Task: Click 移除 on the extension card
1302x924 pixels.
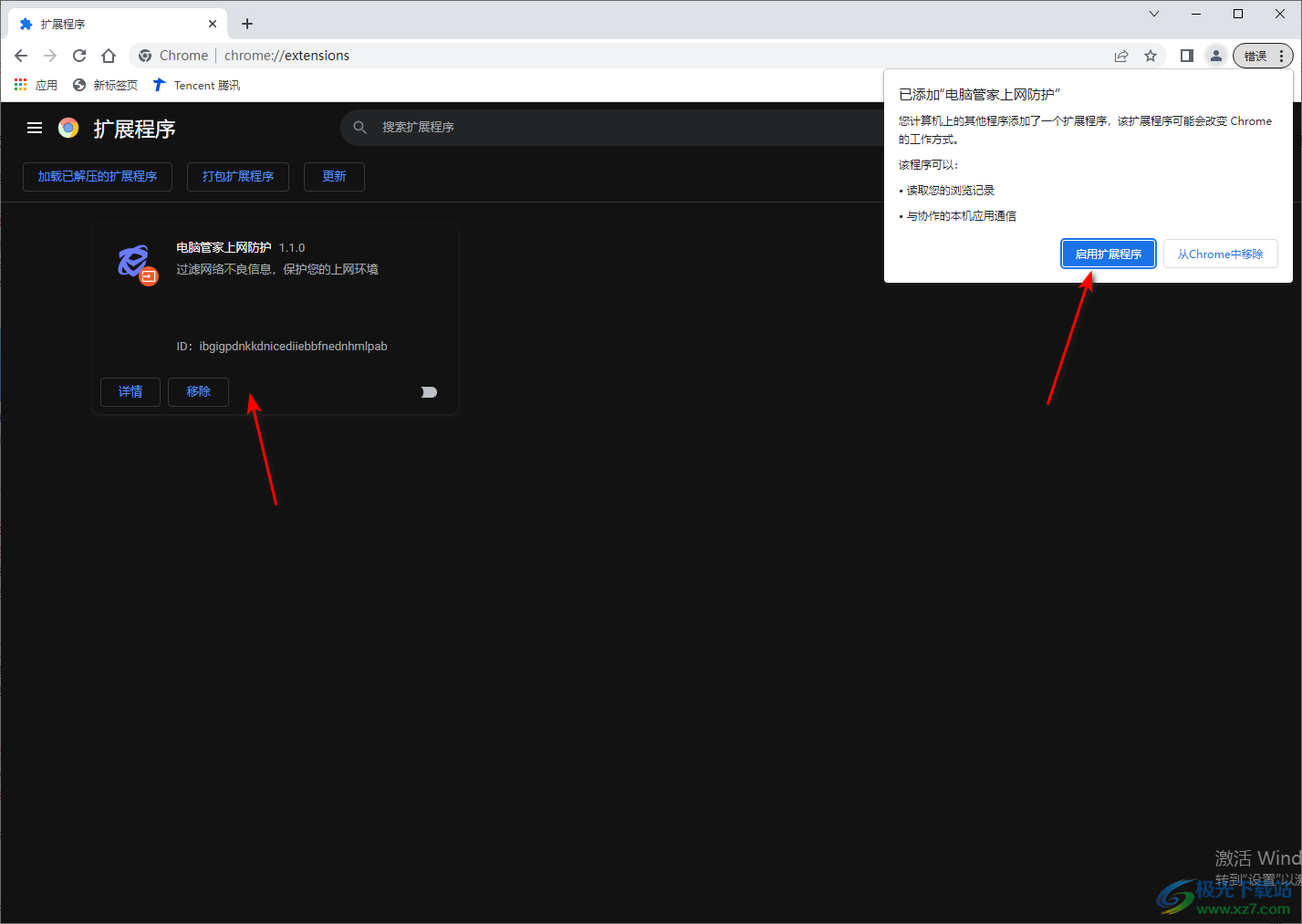Action: click(x=198, y=391)
